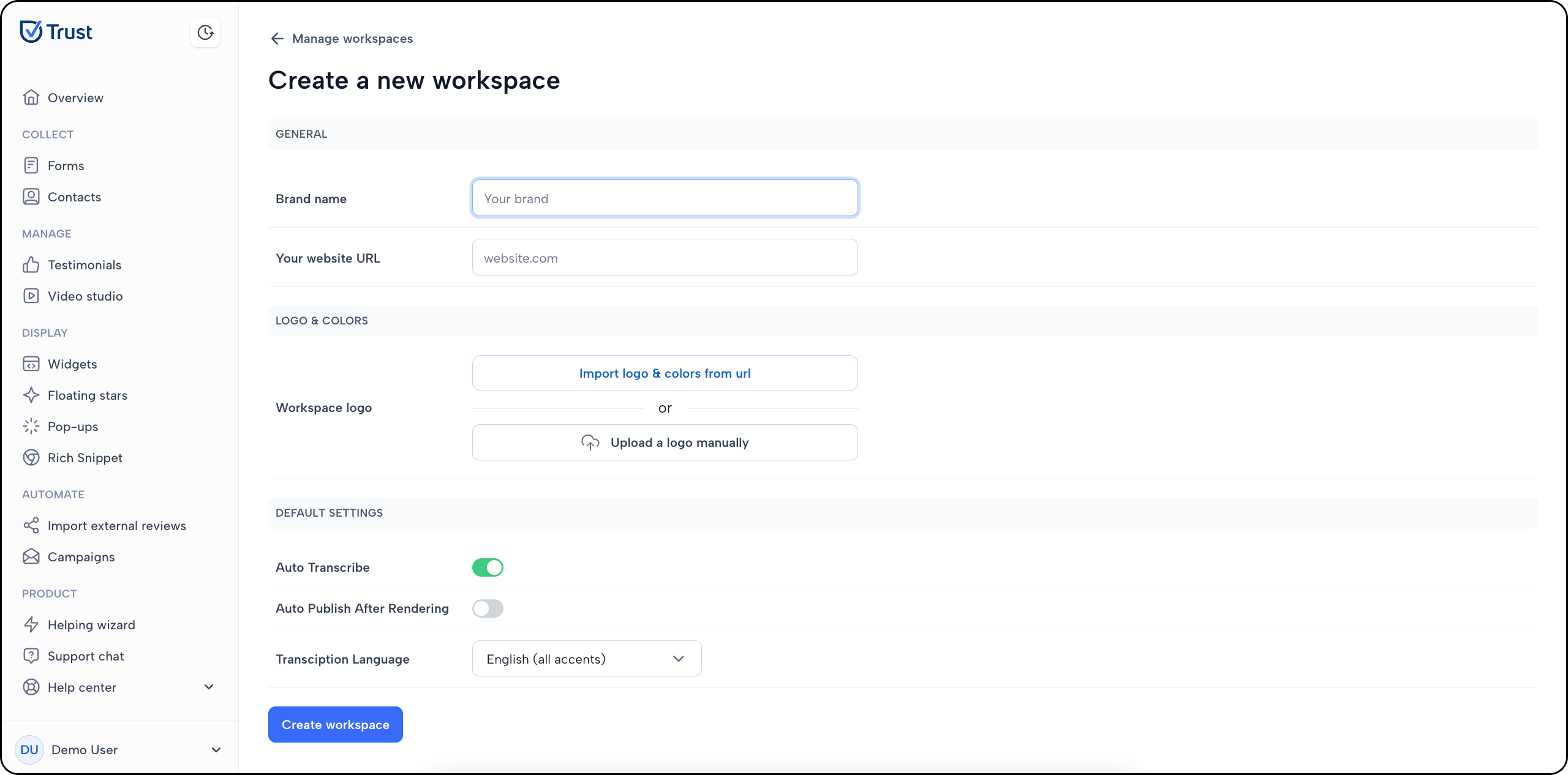Screen dimensions: 1568x775
Task: Open the Widgets menu item
Action: pos(72,364)
